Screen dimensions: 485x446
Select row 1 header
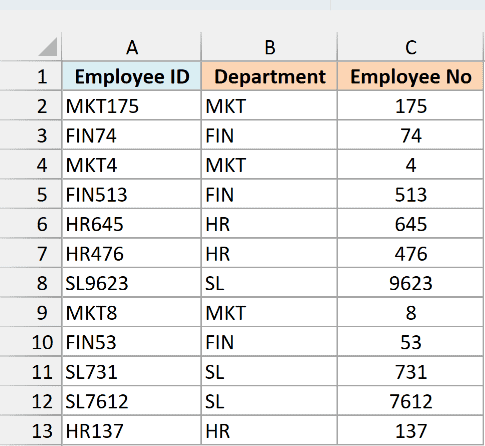tap(31, 76)
